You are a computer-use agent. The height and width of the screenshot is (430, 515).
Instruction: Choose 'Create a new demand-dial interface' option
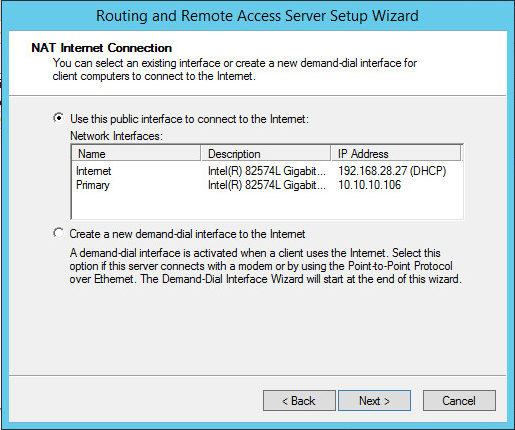[59, 233]
